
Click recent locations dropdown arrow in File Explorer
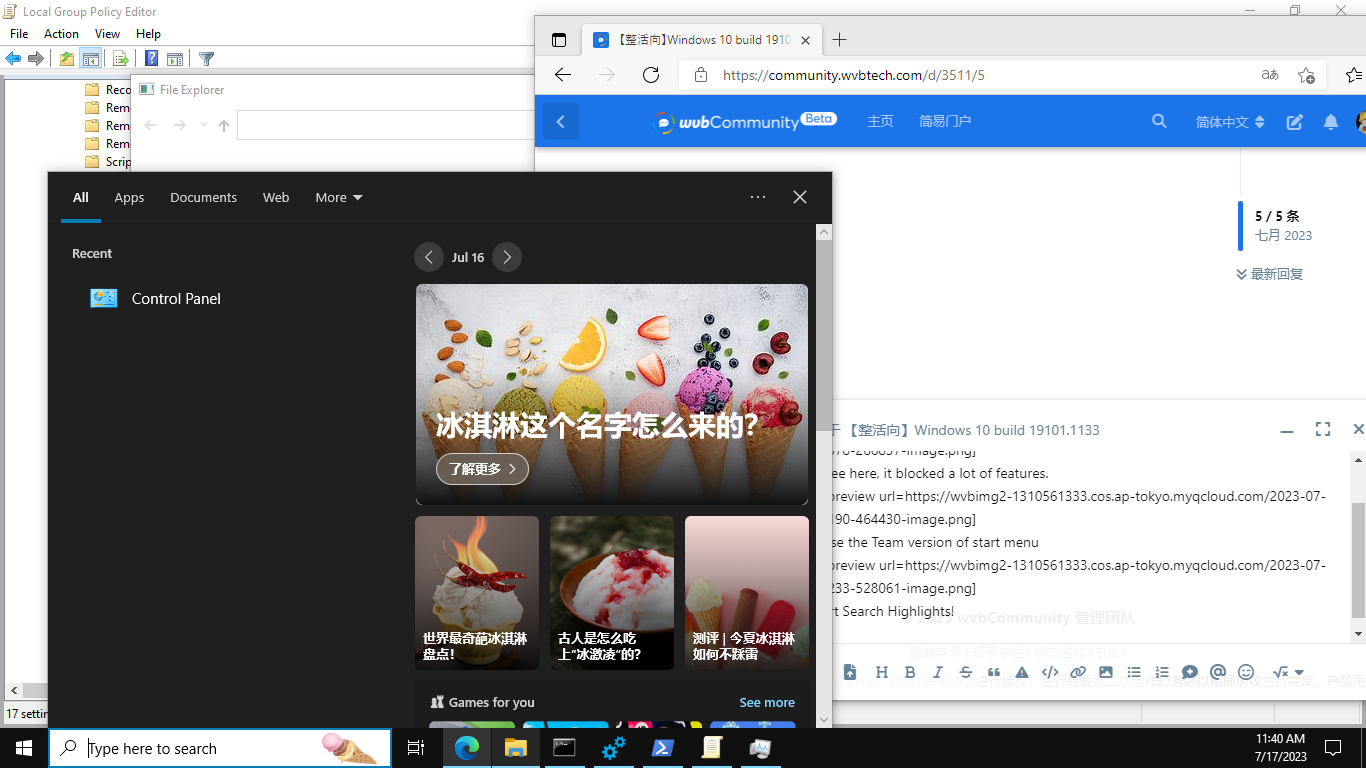click(203, 125)
